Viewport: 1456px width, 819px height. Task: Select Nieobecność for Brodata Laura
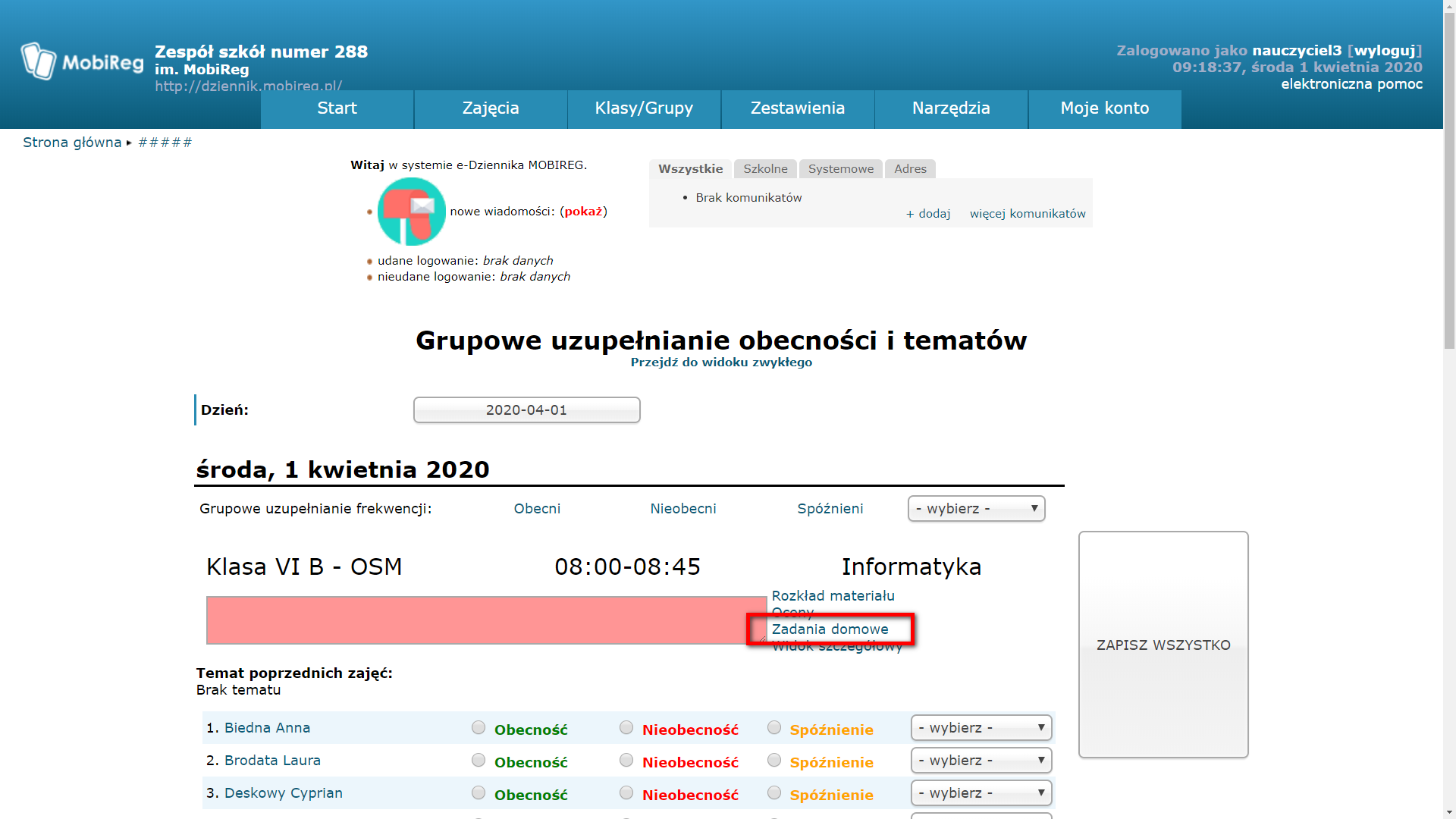click(626, 761)
